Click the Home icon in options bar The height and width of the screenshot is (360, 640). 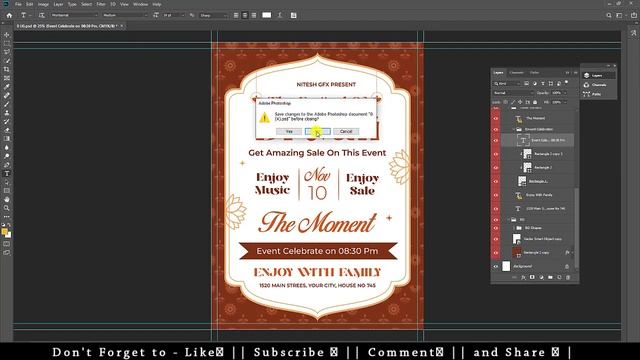(9, 15)
